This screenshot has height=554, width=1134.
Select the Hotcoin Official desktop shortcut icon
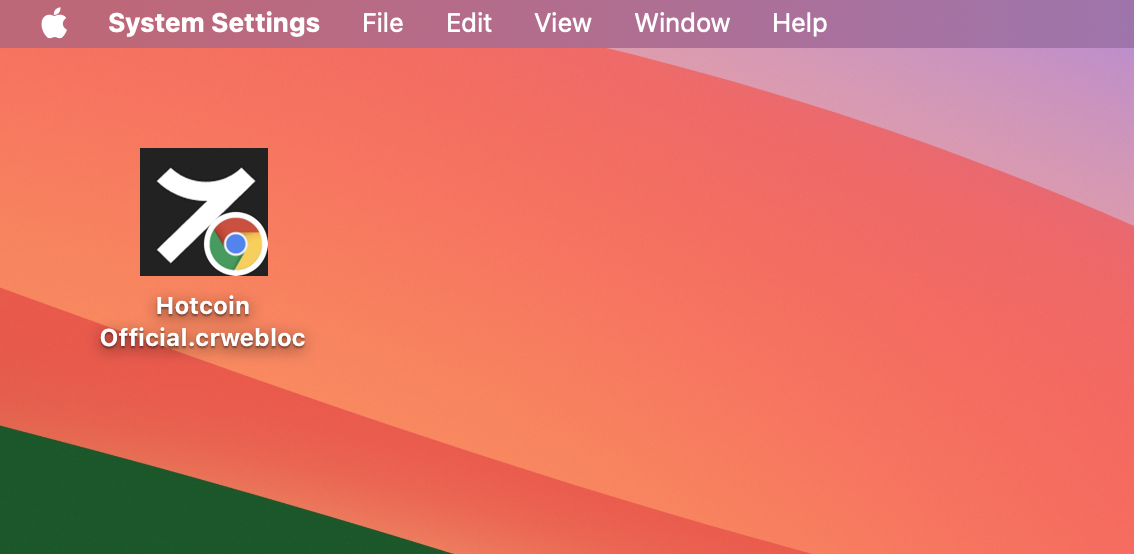point(203,211)
